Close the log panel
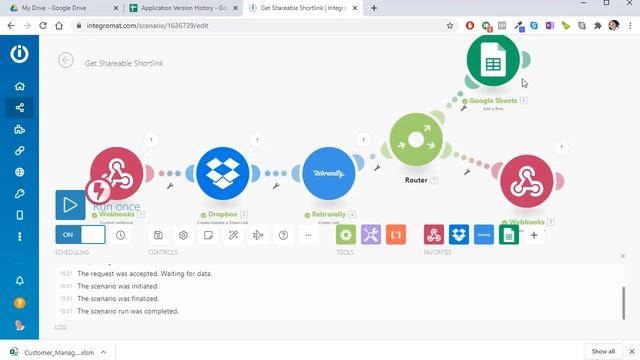 coord(623,256)
